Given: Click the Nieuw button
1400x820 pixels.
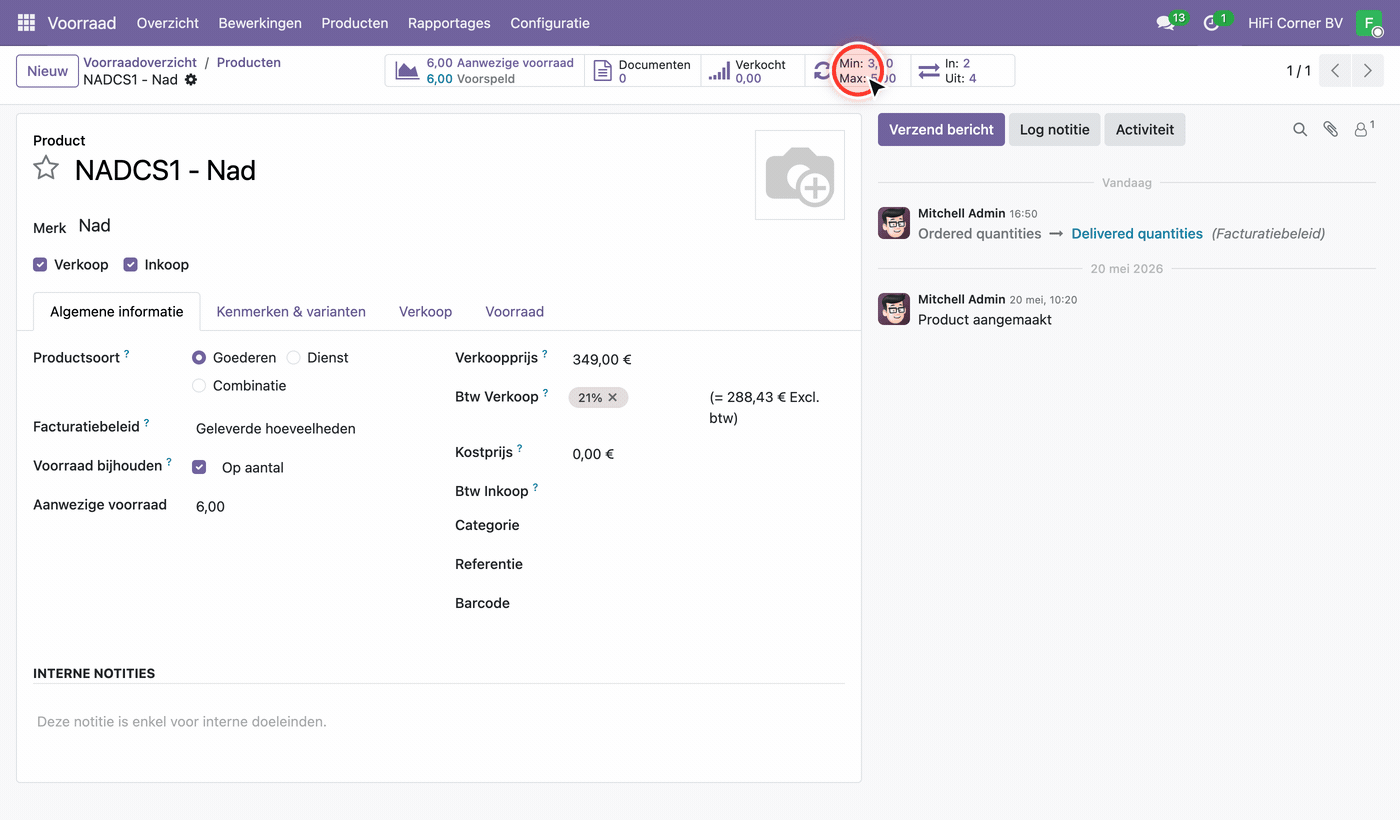Looking at the screenshot, I should coord(47,71).
